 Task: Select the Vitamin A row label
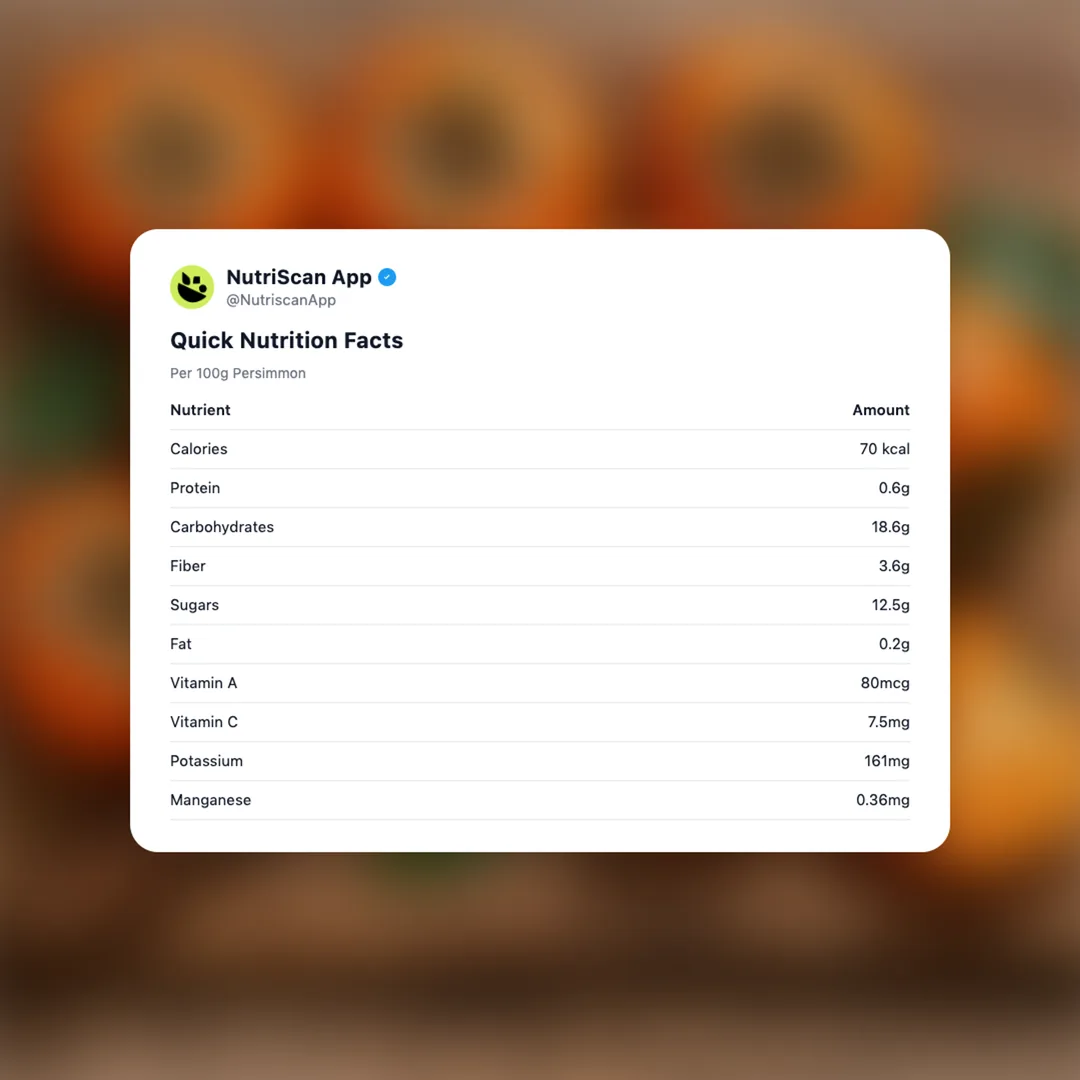(204, 683)
